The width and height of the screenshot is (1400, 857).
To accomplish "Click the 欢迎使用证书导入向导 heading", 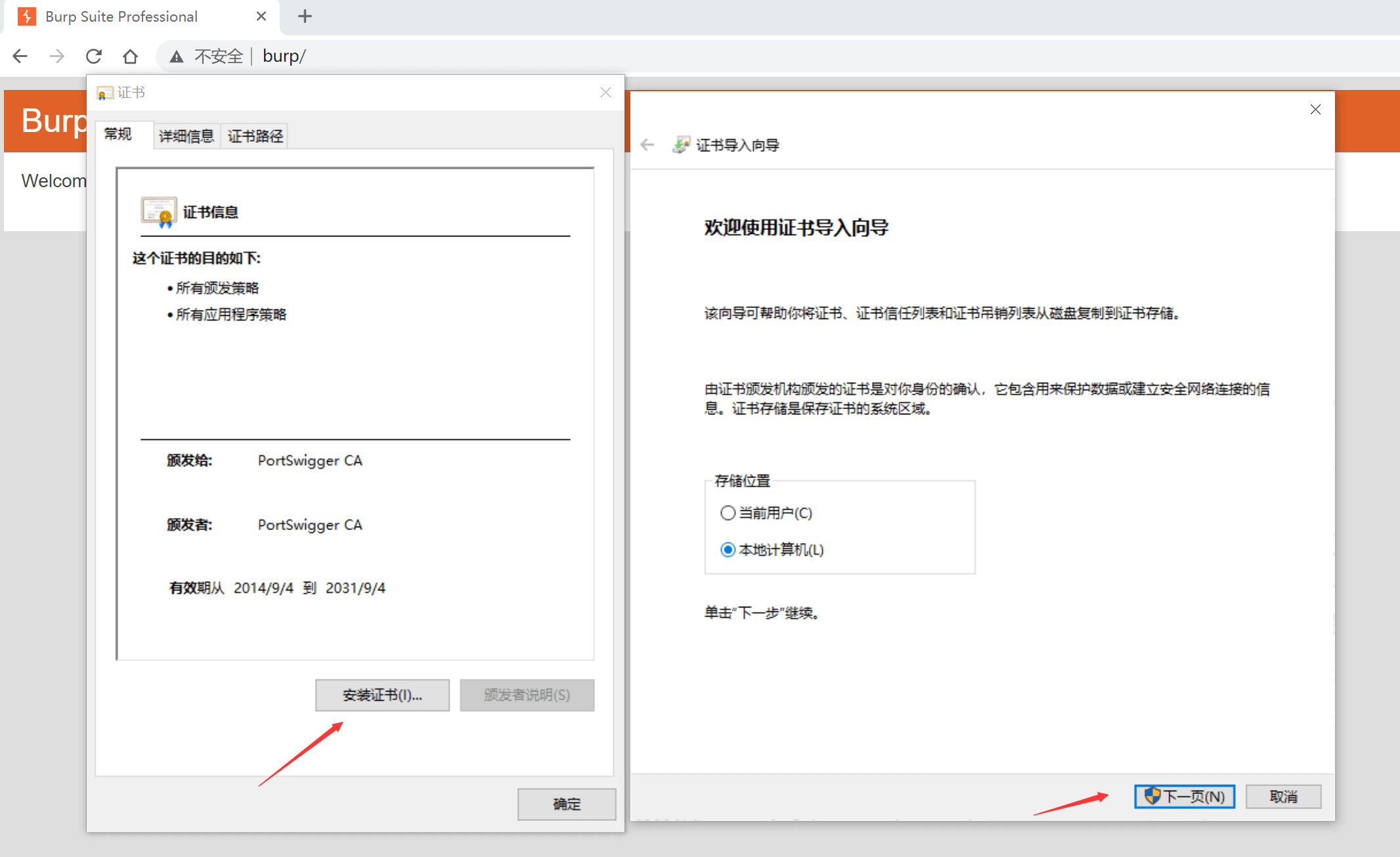I will click(x=796, y=228).
